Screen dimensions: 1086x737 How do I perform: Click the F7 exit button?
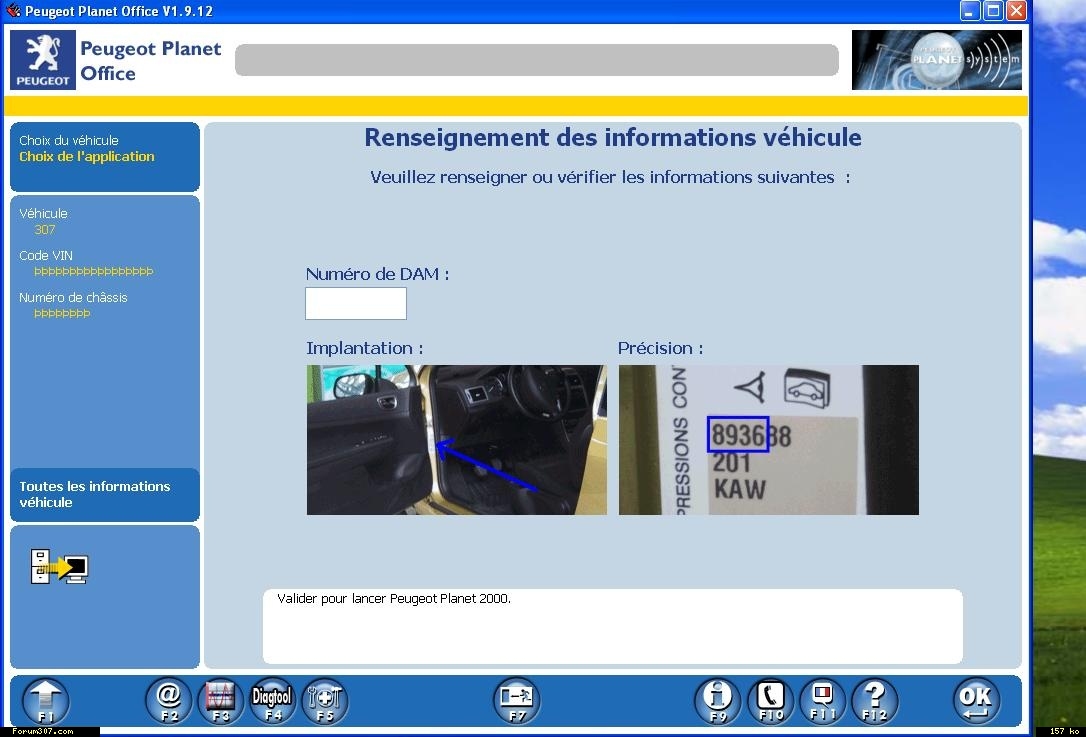[x=516, y=701]
